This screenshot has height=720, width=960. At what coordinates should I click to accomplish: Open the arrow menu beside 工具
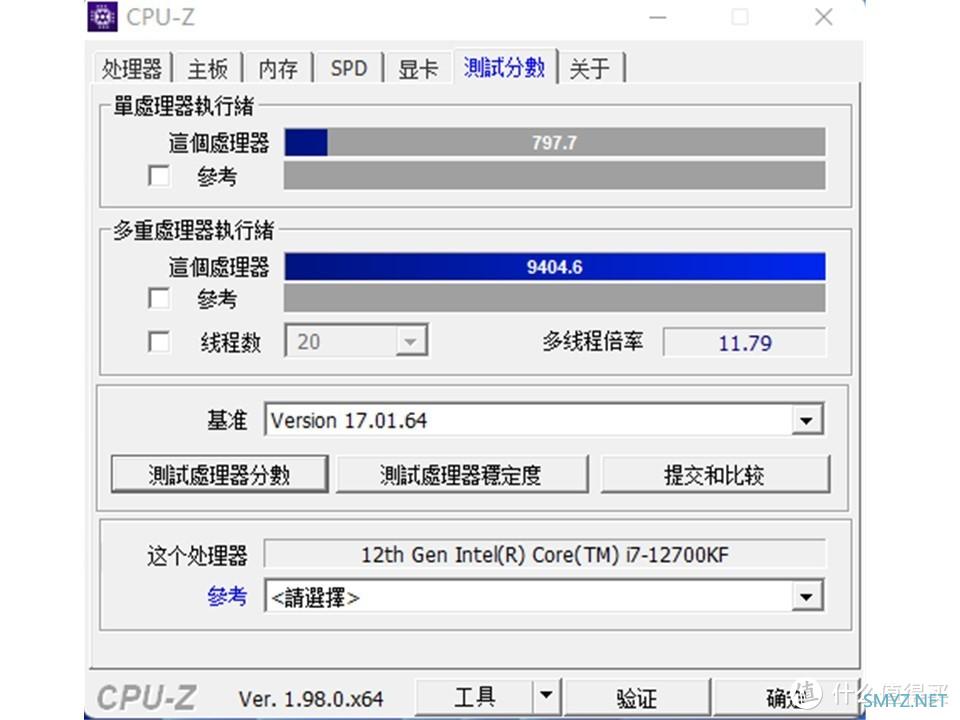tap(547, 697)
